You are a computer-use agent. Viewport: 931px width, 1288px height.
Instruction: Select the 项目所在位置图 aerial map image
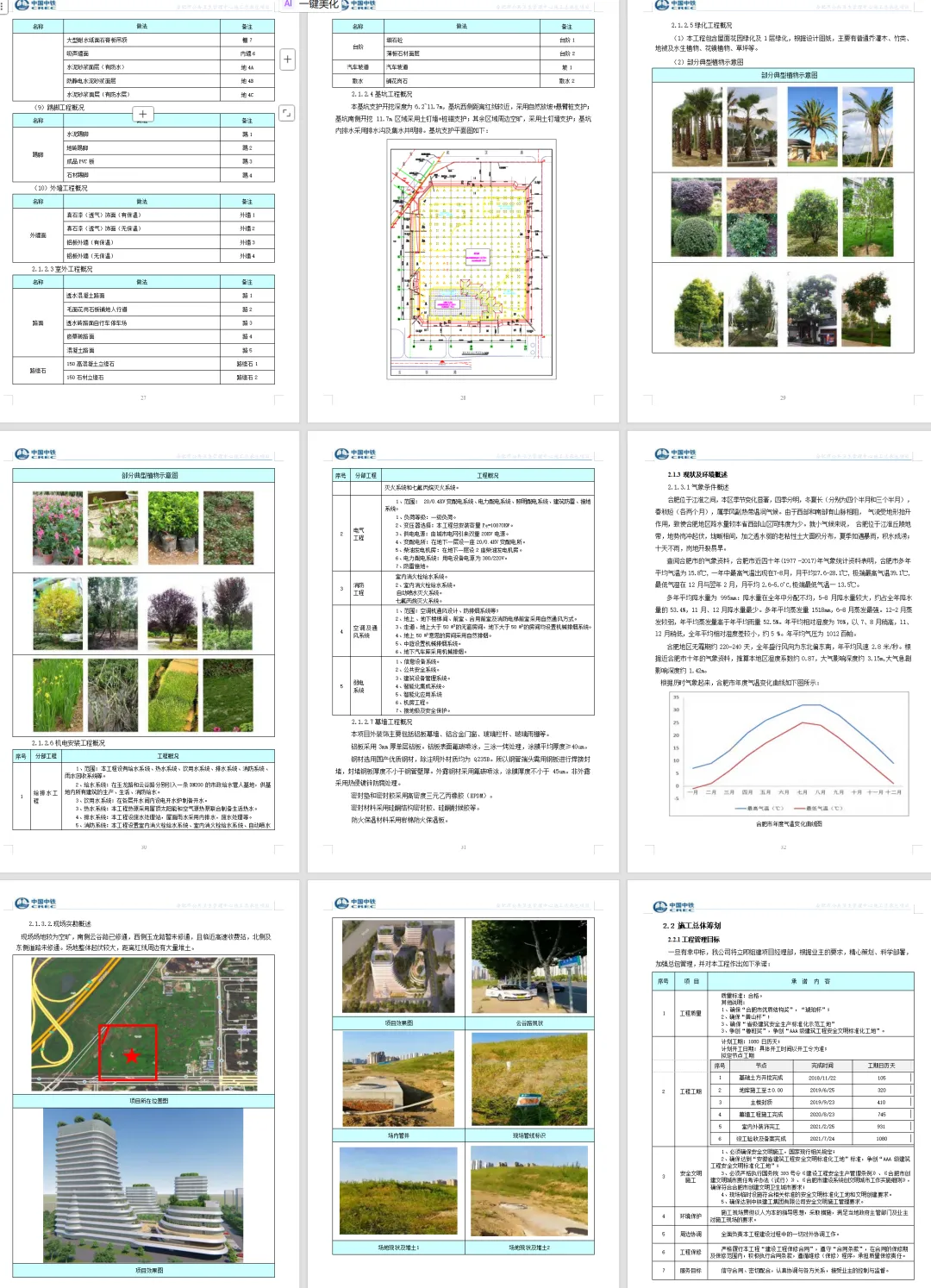[144, 1024]
